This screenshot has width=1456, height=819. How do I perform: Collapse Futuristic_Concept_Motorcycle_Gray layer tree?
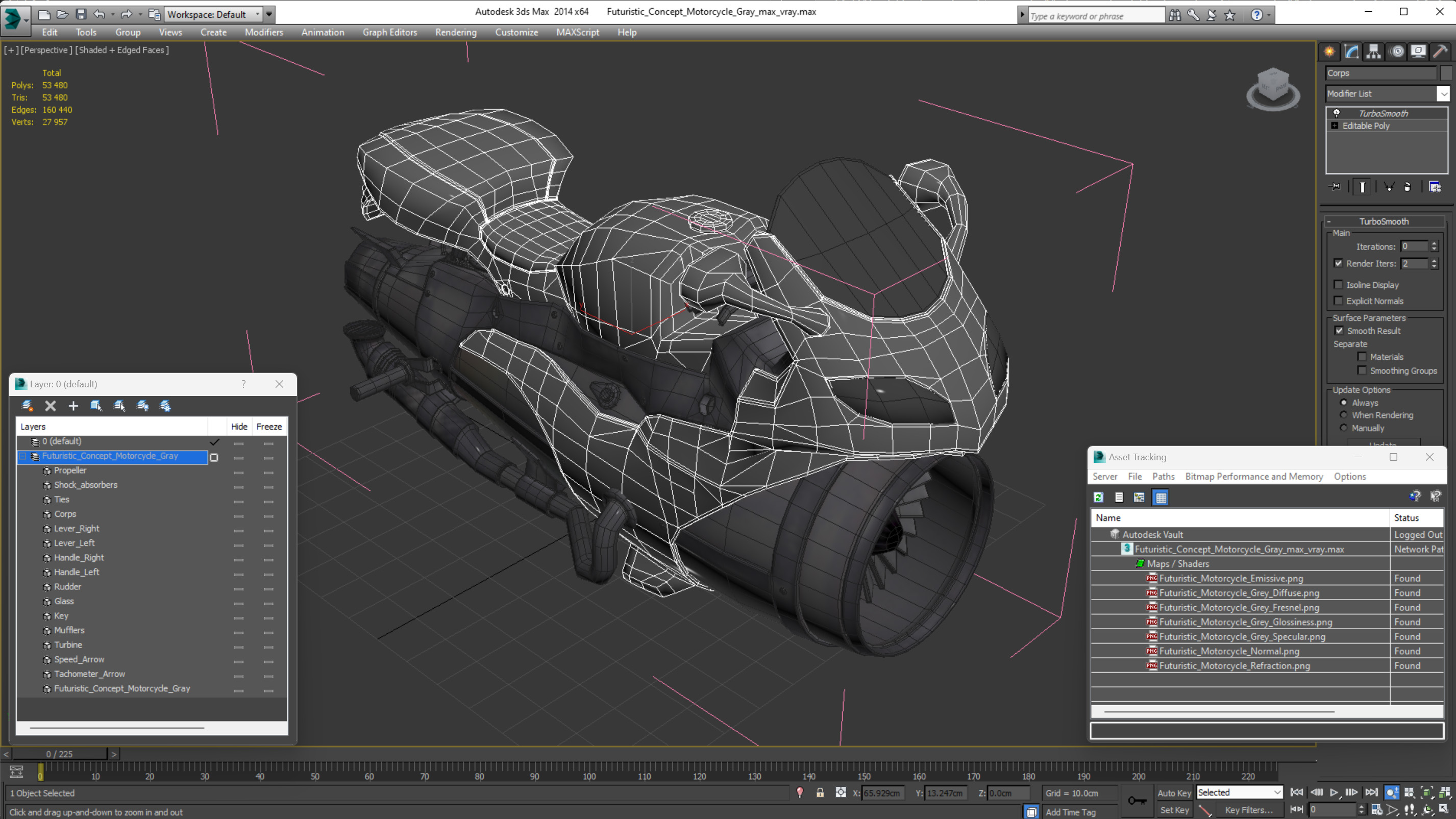(x=23, y=456)
